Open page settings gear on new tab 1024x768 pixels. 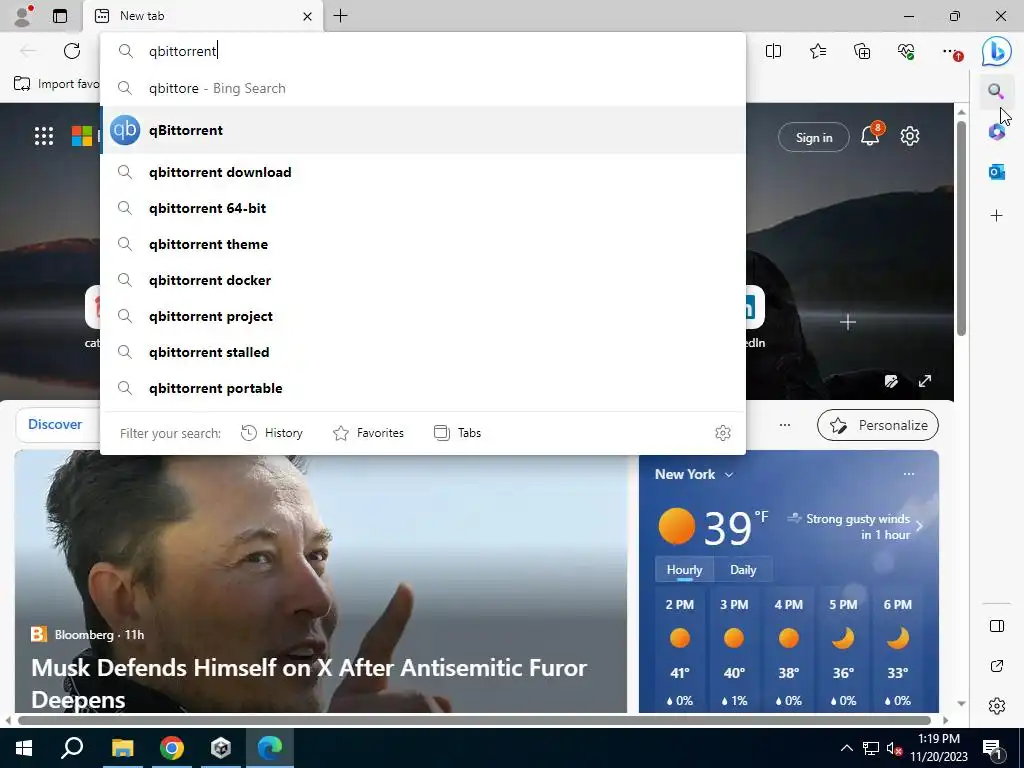910,136
